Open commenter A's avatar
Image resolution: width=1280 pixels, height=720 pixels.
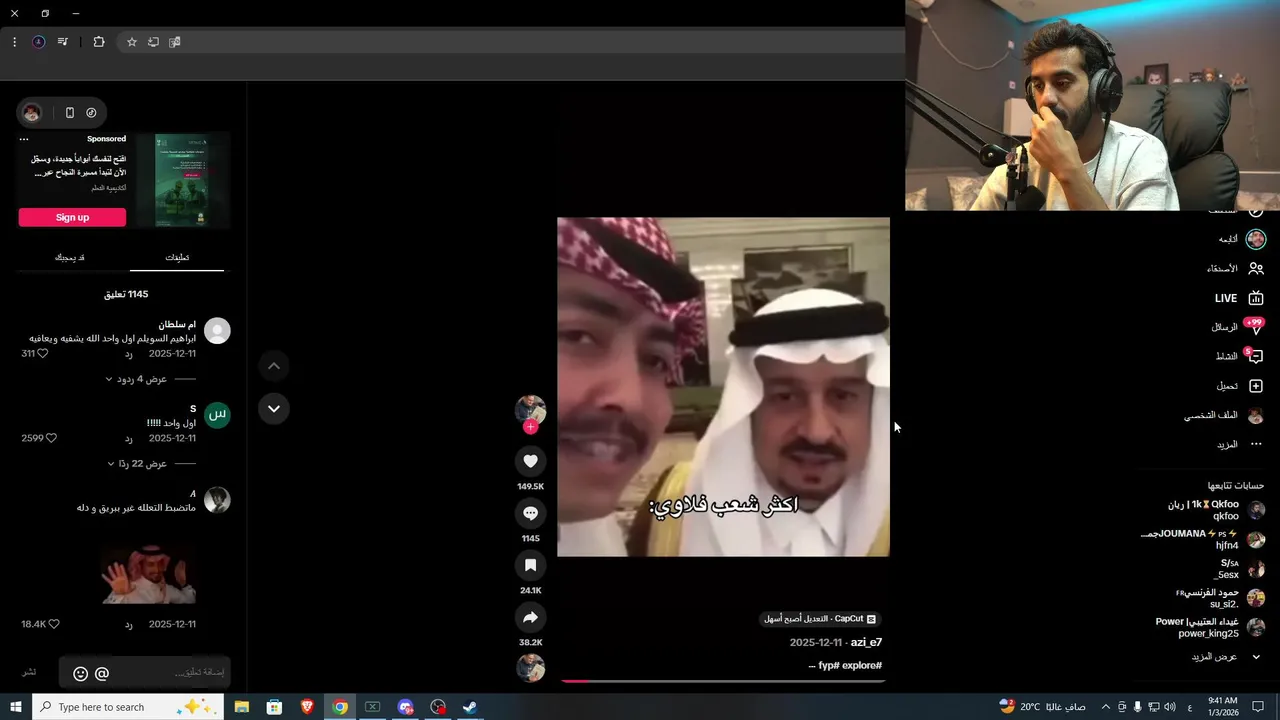(217, 500)
